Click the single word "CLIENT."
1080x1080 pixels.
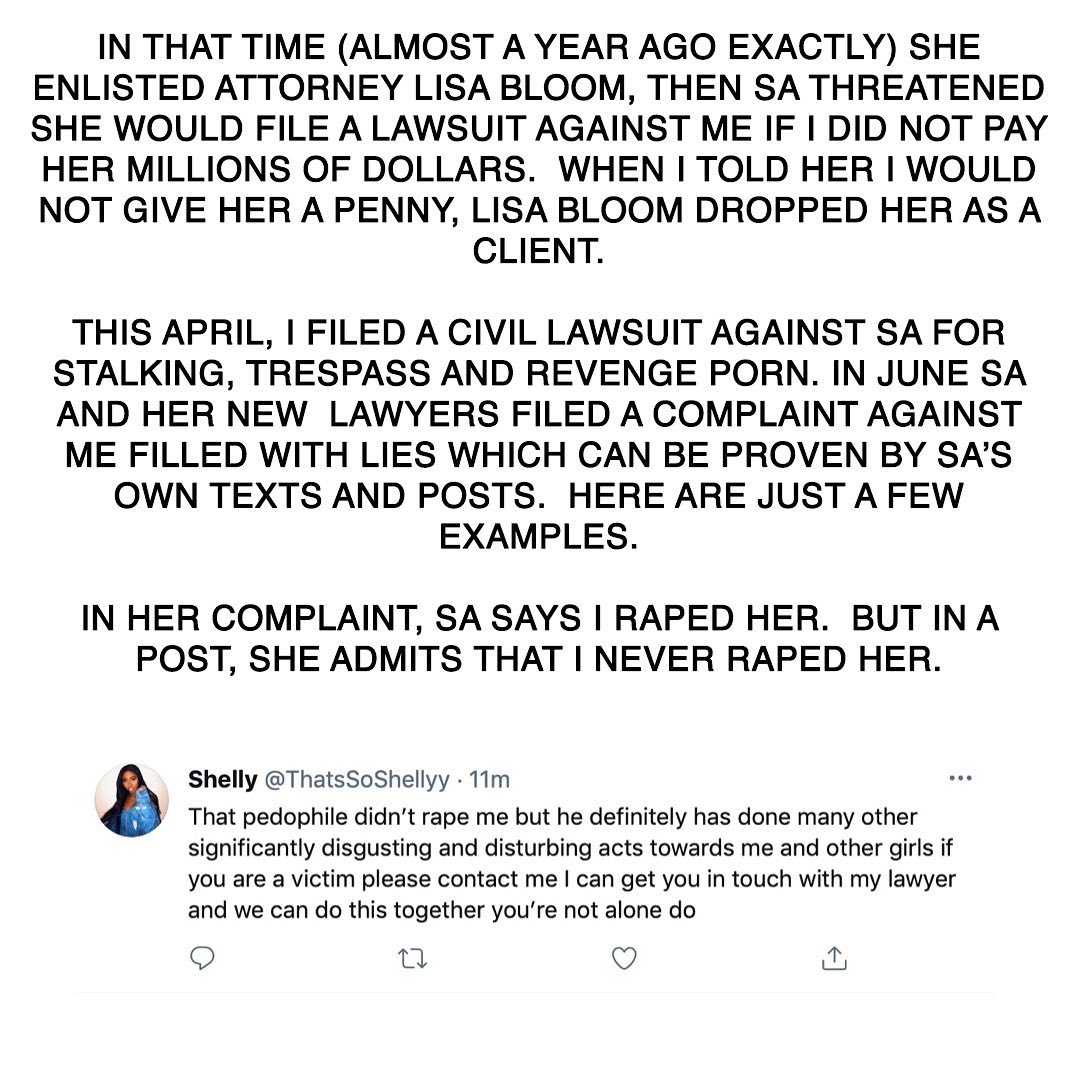click(x=538, y=252)
